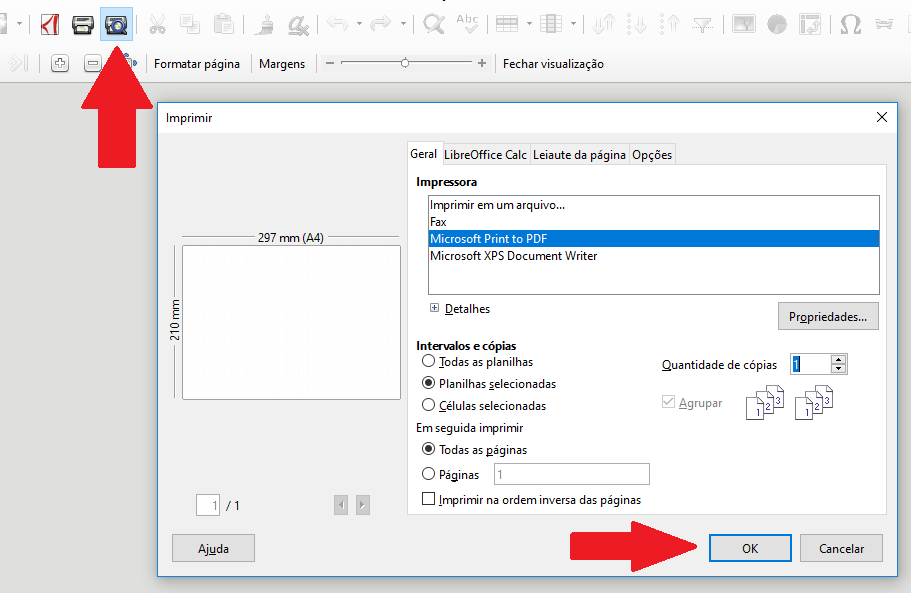Image resolution: width=911 pixels, height=593 pixels.
Task: Select the Células selecionadas radio button
Action: click(428, 405)
